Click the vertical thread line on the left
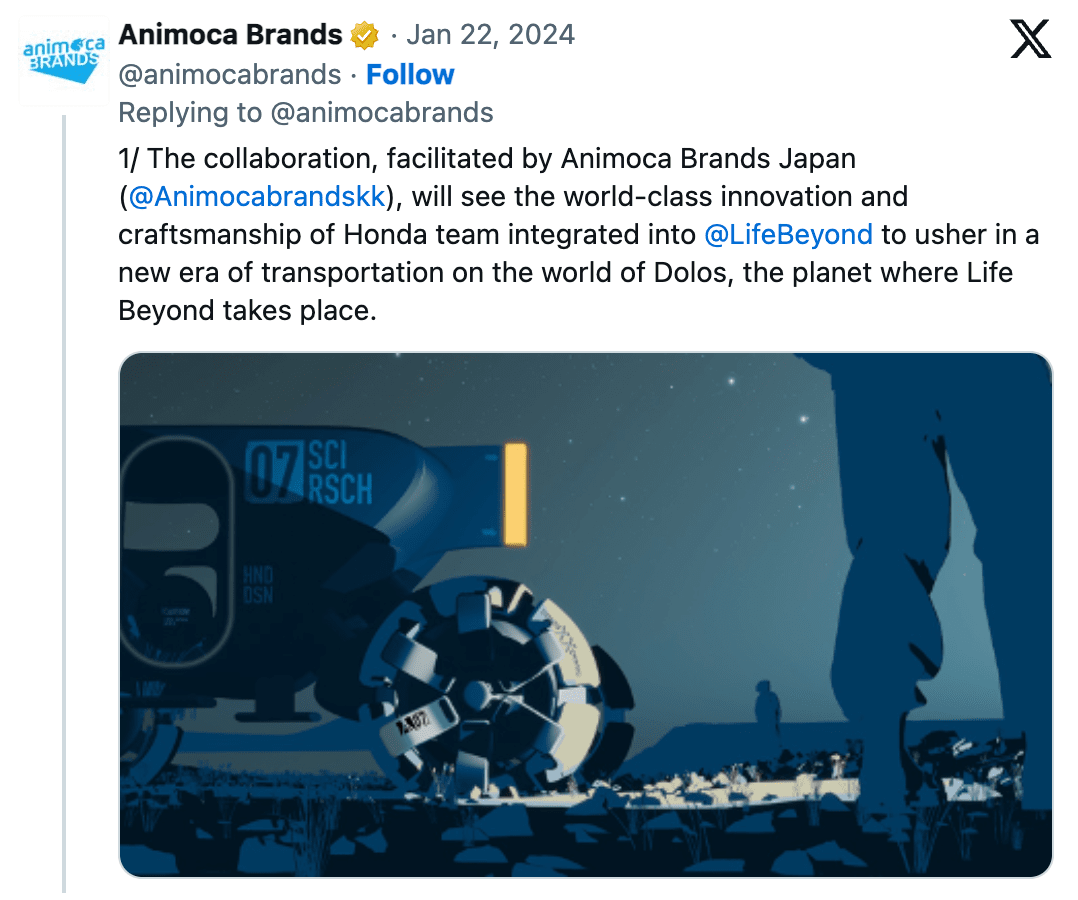The height and width of the screenshot is (900, 1078). click(x=64, y=500)
